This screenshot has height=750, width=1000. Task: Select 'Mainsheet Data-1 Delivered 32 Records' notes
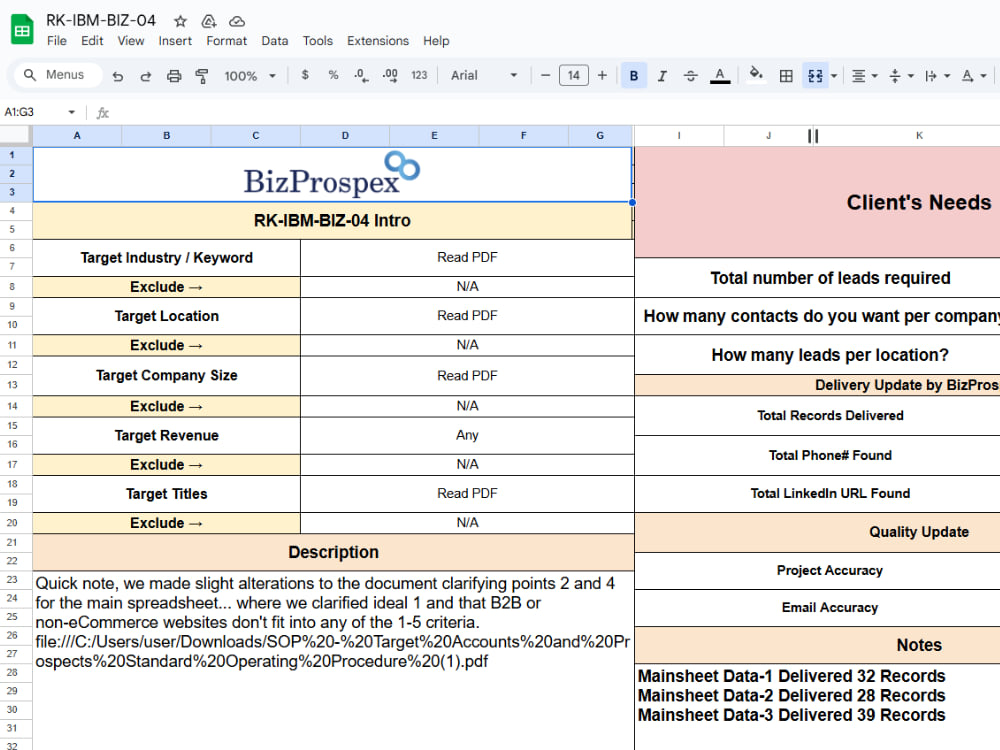(791, 676)
